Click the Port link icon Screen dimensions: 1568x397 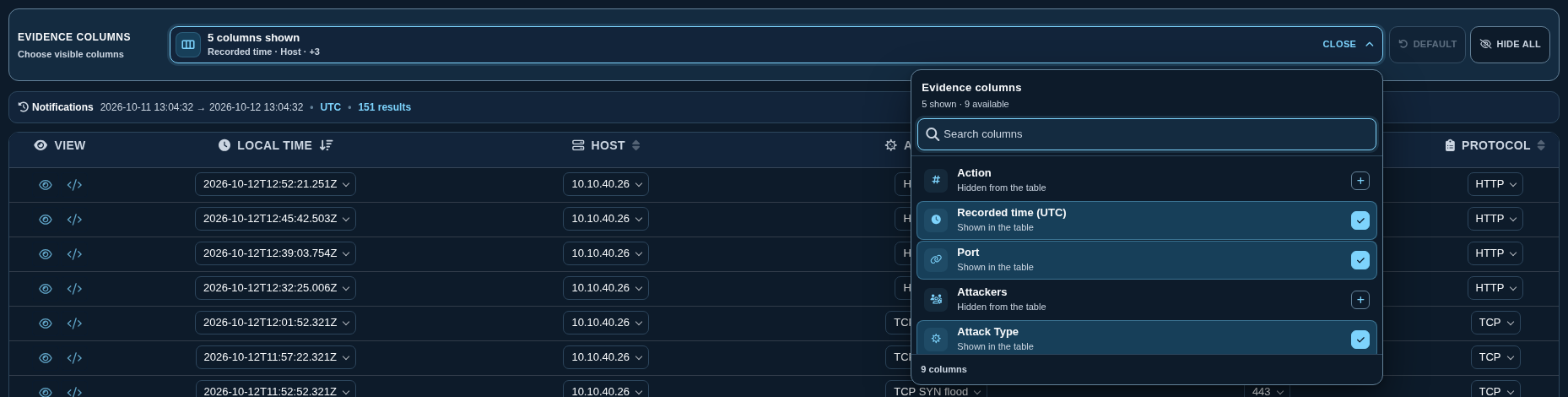pos(936,259)
